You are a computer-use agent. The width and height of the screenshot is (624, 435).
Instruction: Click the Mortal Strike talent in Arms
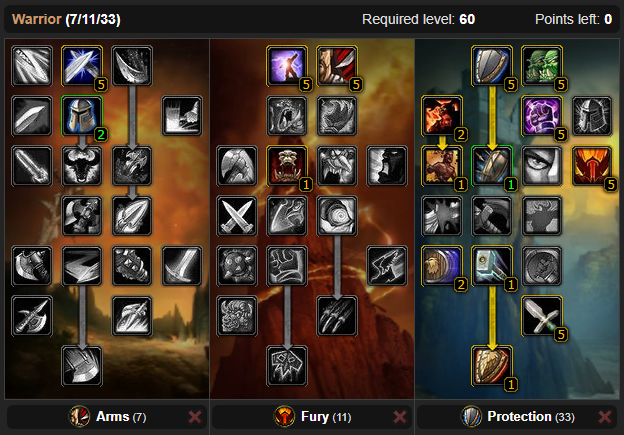tap(82, 366)
